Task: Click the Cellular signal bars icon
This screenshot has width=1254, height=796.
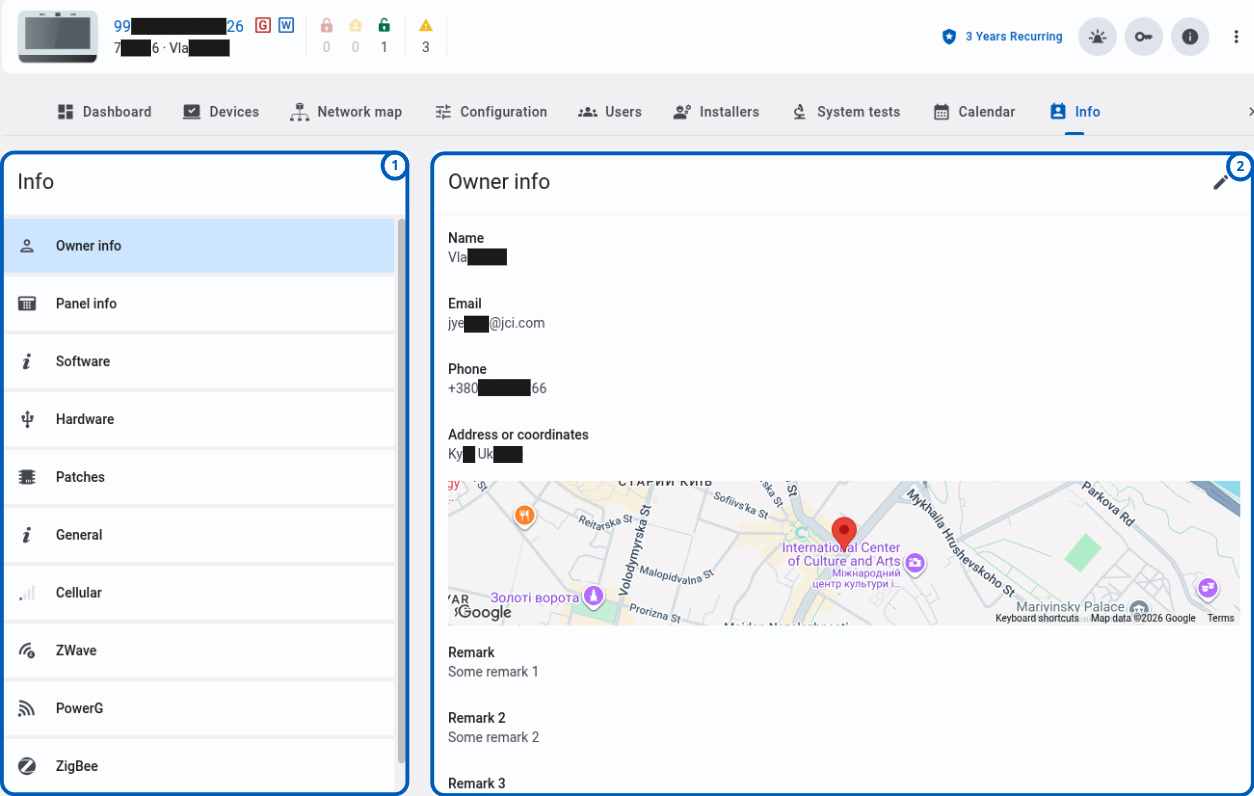Action: pos(27,594)
